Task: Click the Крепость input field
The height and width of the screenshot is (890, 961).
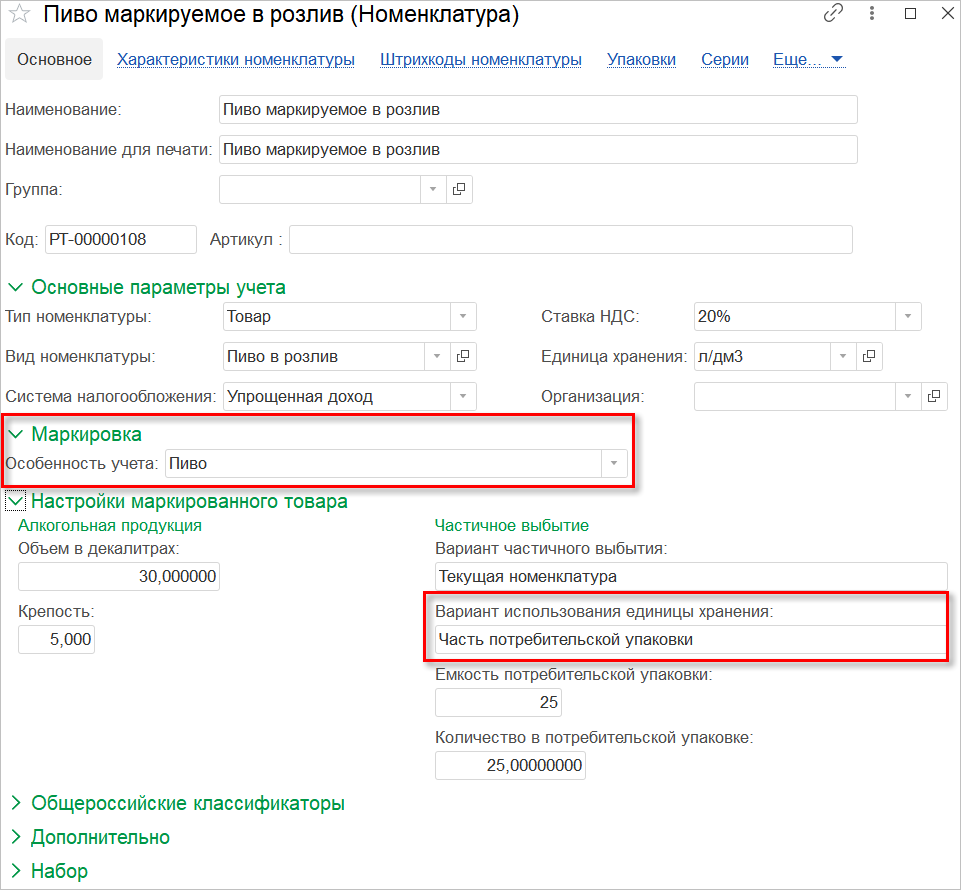Action: 57,639
